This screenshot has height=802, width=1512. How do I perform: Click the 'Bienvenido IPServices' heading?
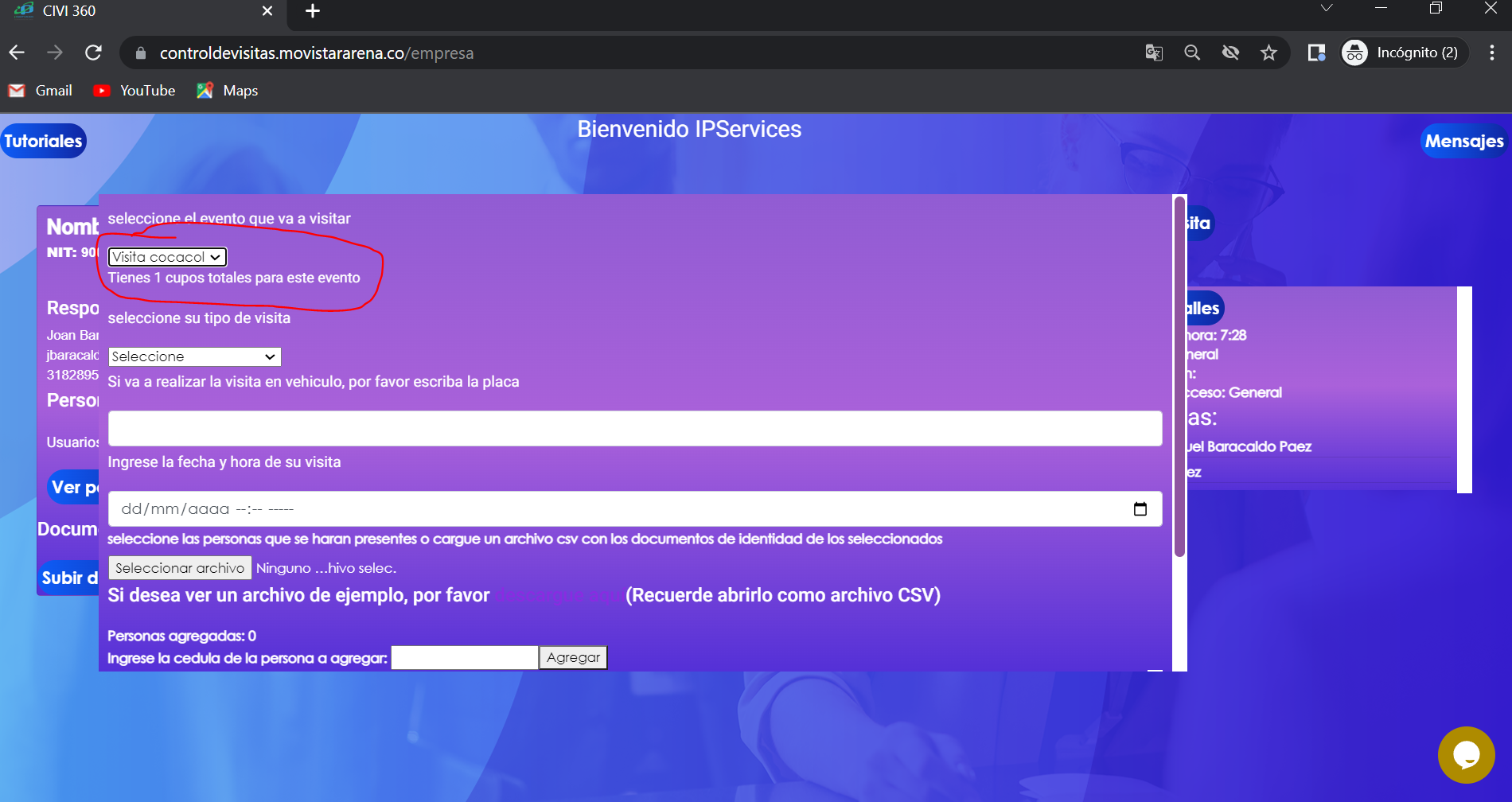(689, 129)
